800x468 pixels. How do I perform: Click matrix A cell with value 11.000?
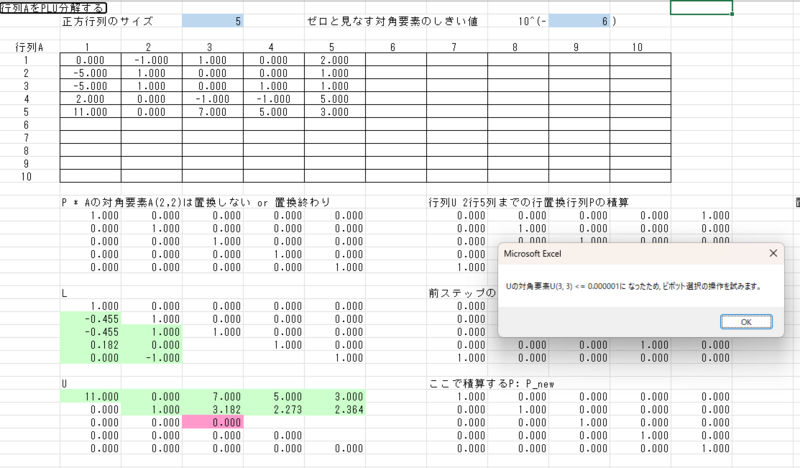[90, 113]
